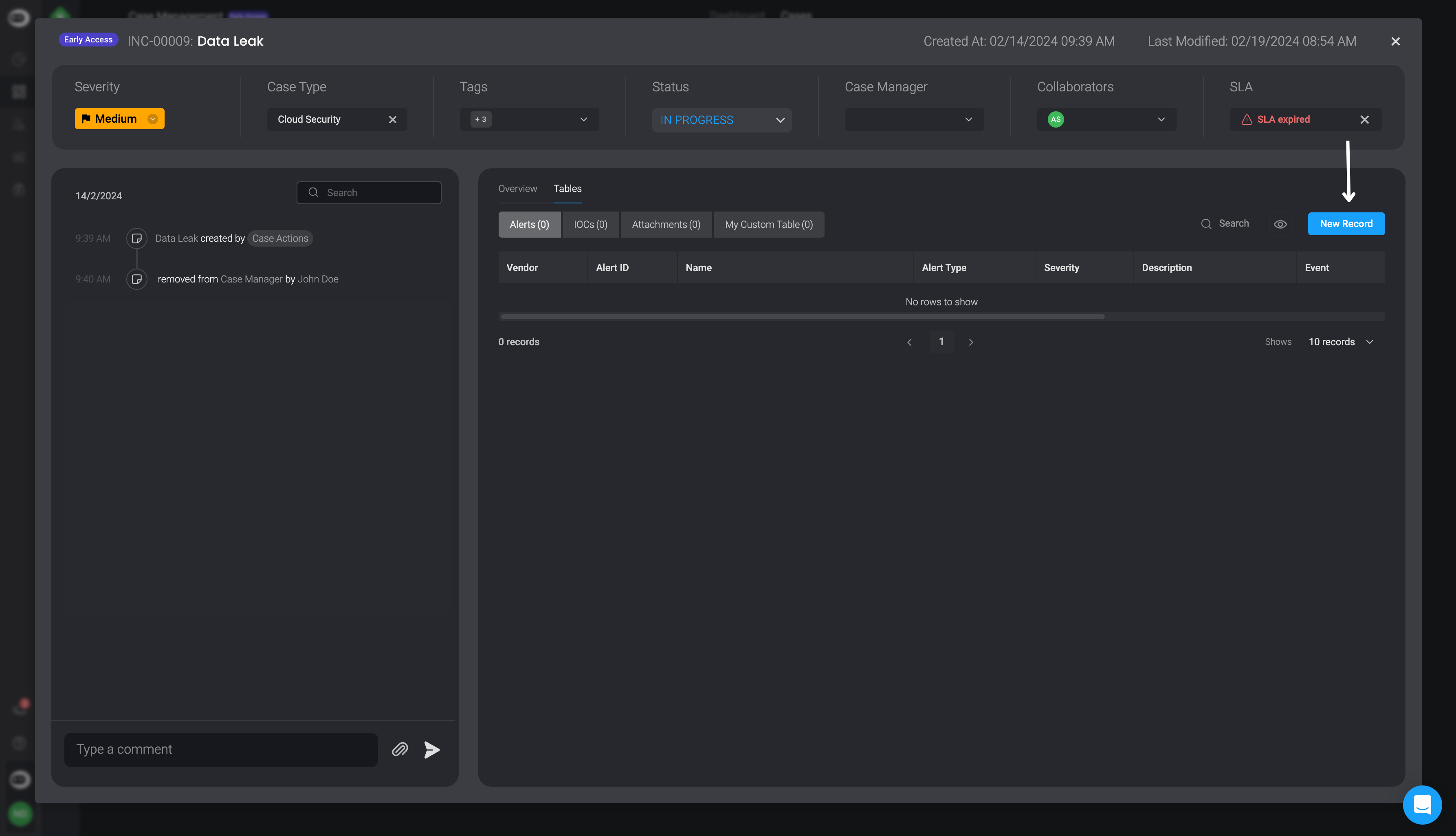Viewport: 1456px width, 836px height.
Task: Click the 0 records count text
Action: (519, 342)
